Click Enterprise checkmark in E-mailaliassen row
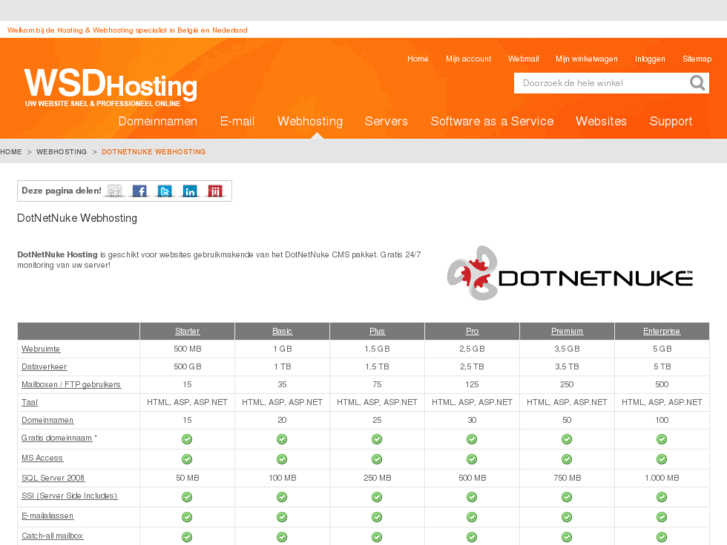The height and width of the screenshot is (545, 727). click(662, 517)
